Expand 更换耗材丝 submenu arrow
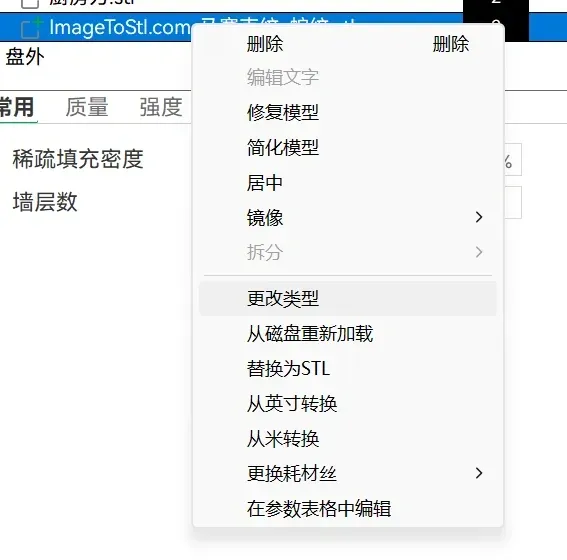567x560 pixels. click(x=479, y=473)
